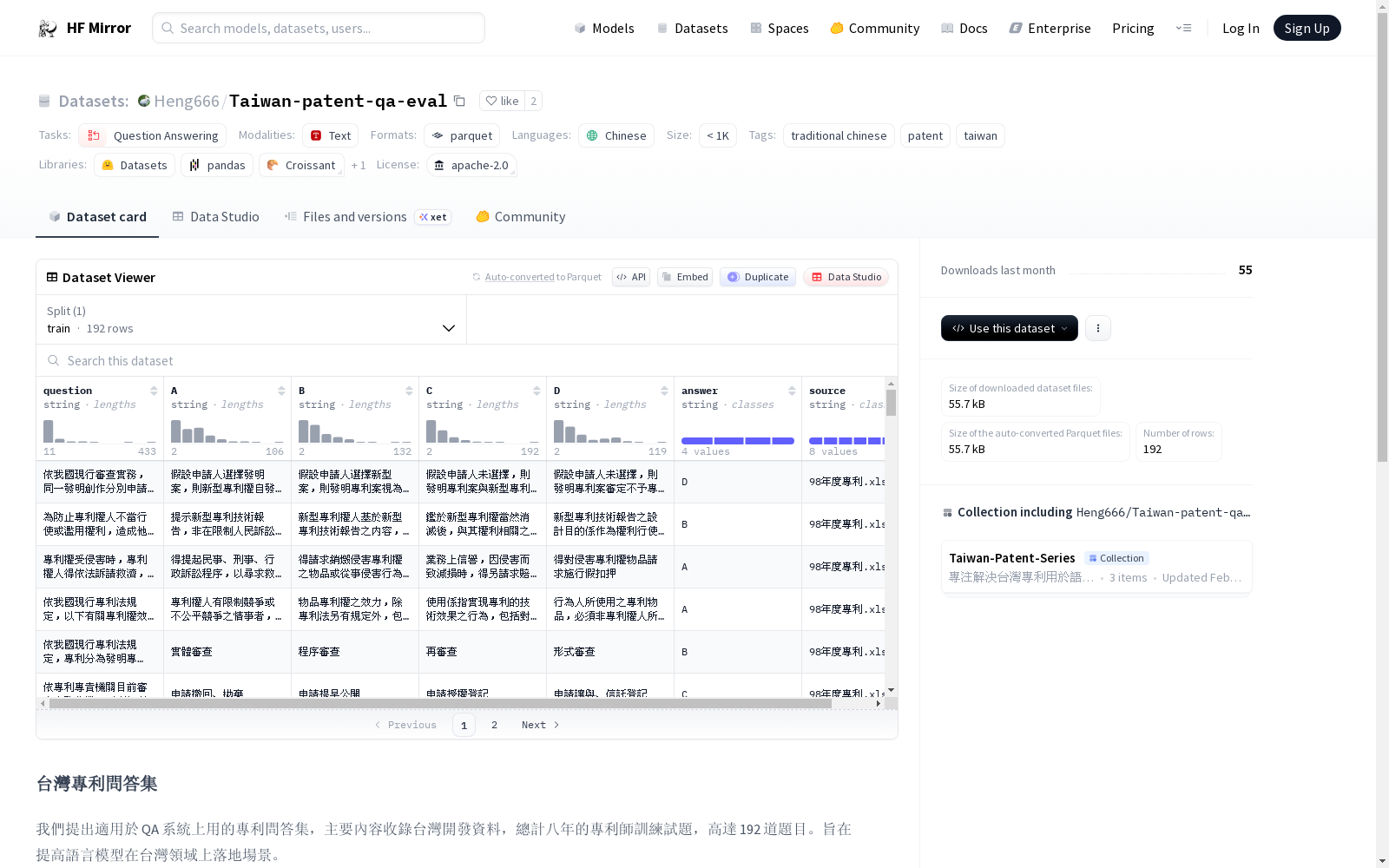Open the pandas library tag

(x=217, y=165)
